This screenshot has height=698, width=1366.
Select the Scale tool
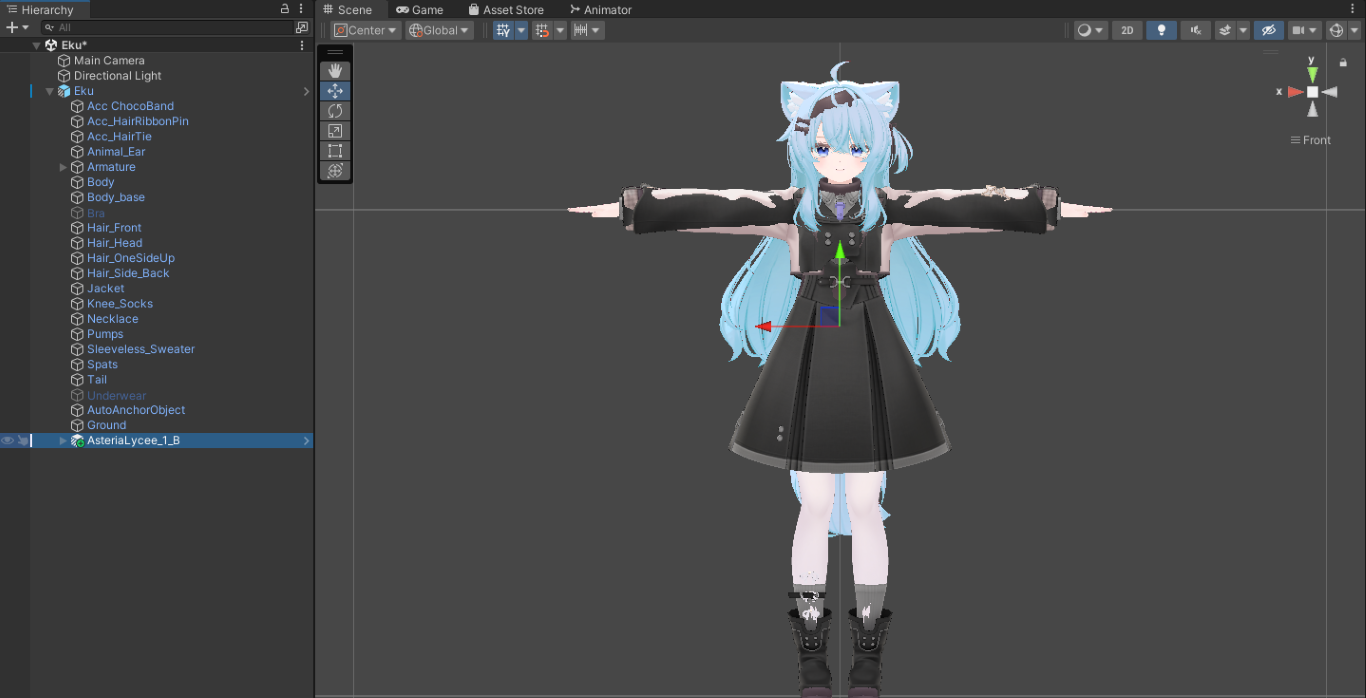(x=335, y=131)
